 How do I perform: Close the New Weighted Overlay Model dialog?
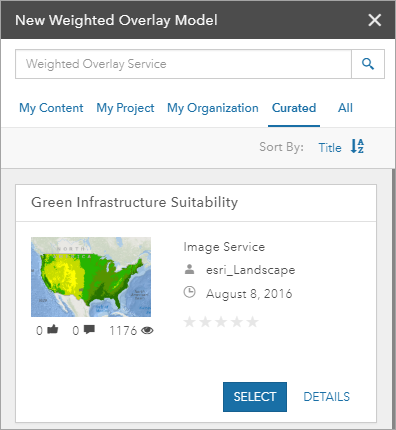[375, 20]
